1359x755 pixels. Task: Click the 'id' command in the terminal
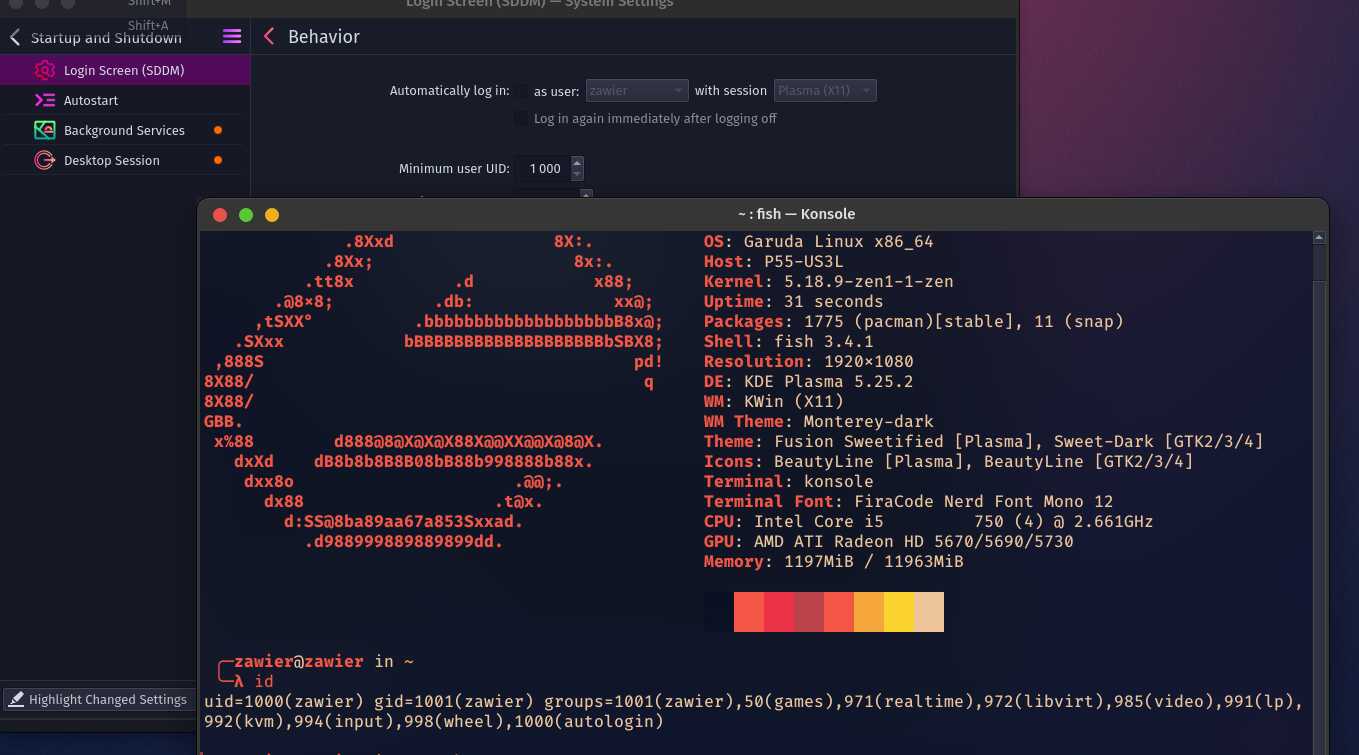[x=263, y=682]
